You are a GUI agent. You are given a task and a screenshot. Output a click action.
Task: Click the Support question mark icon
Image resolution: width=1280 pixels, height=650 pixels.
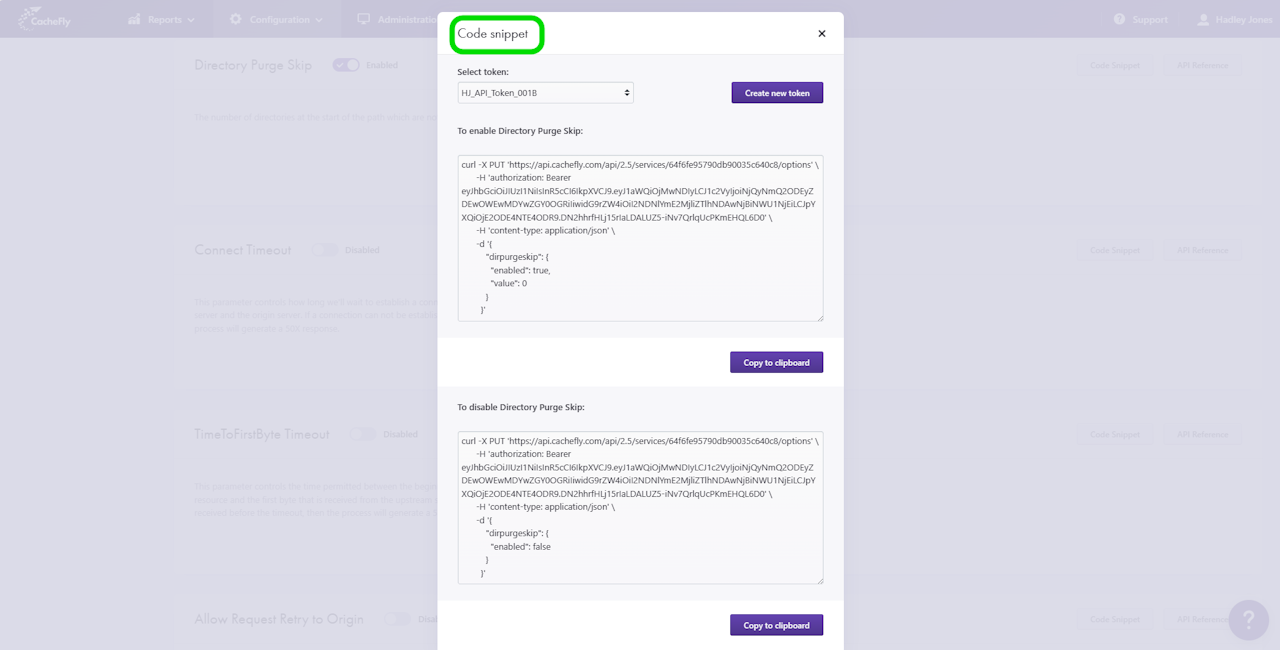(x=1119, y=19)
